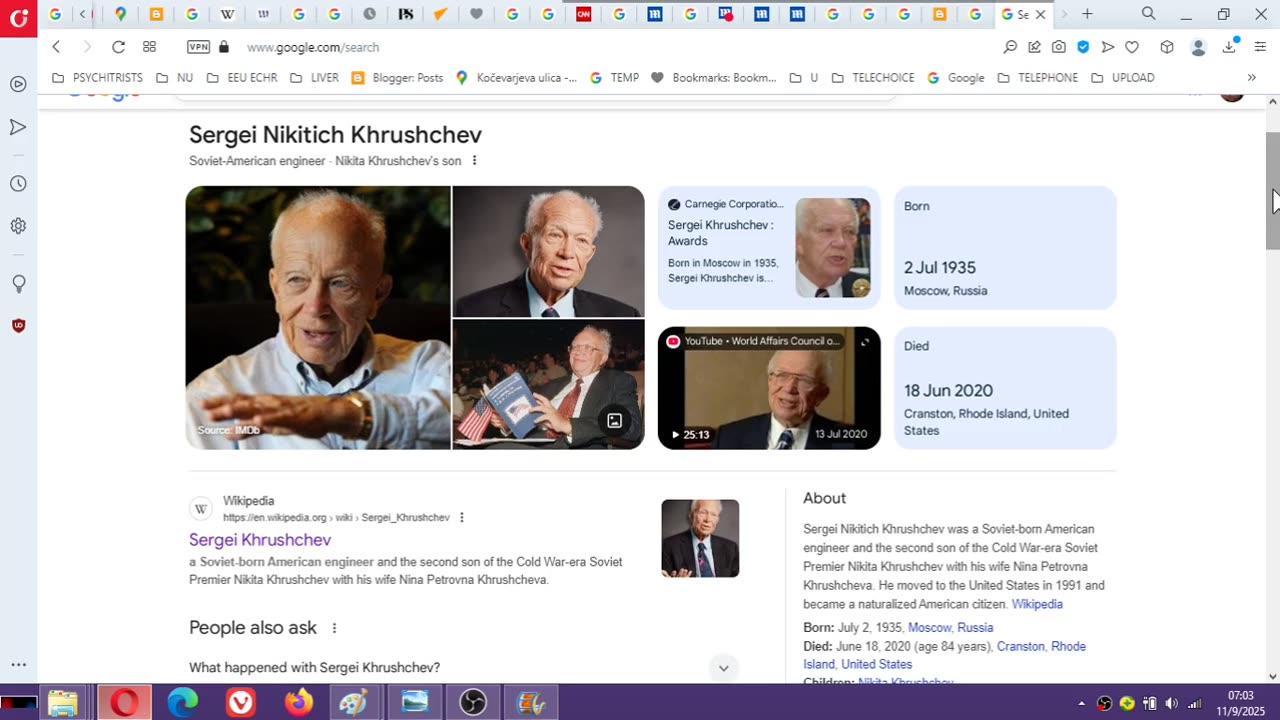Image resolution: width=1280 pixels, height=720 pixels.
Task: Click the site security padlock icon
Action: (x=224, y=47)
